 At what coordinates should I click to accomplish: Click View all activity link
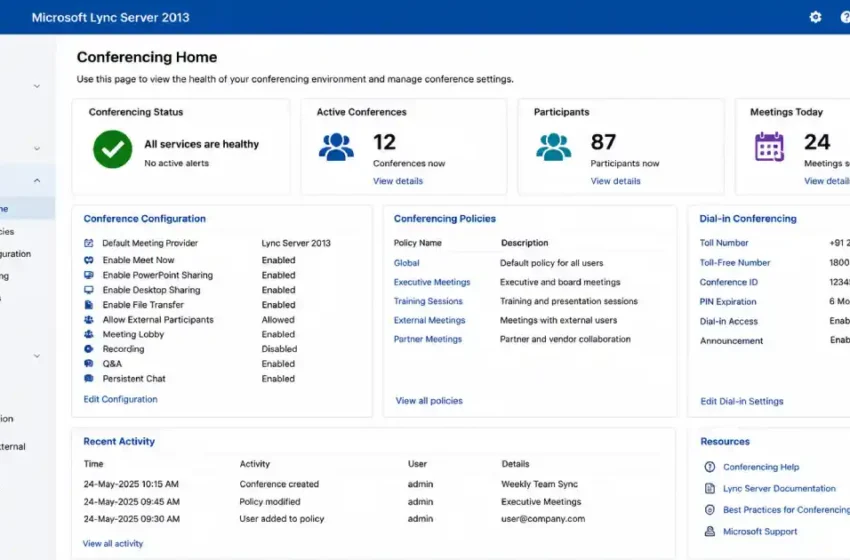tap(113, 543)
